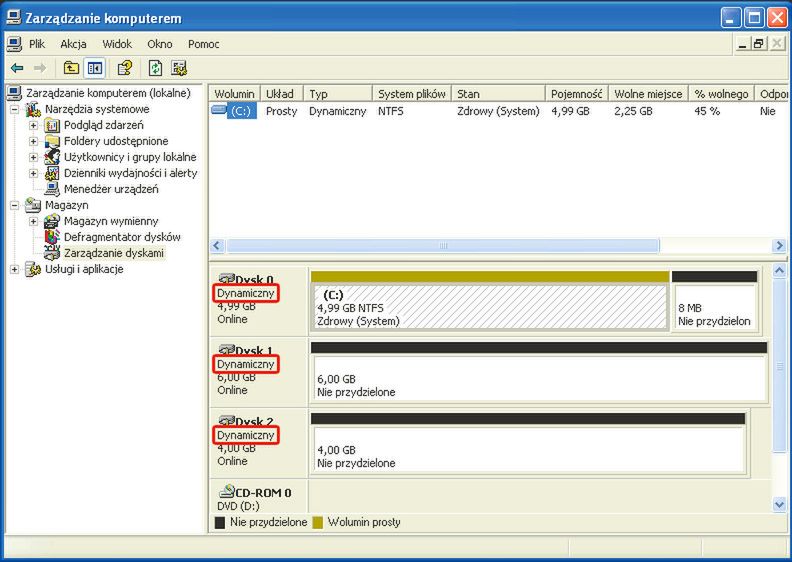Click the Forward arrow toolbar icon
792x562 pixels.
(39, 68)
